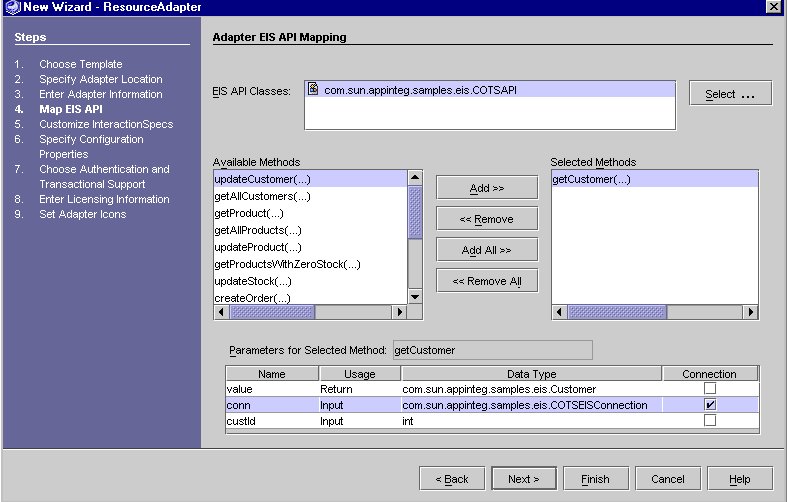Select getProduct(...) in Available Methods

(310, 213)
